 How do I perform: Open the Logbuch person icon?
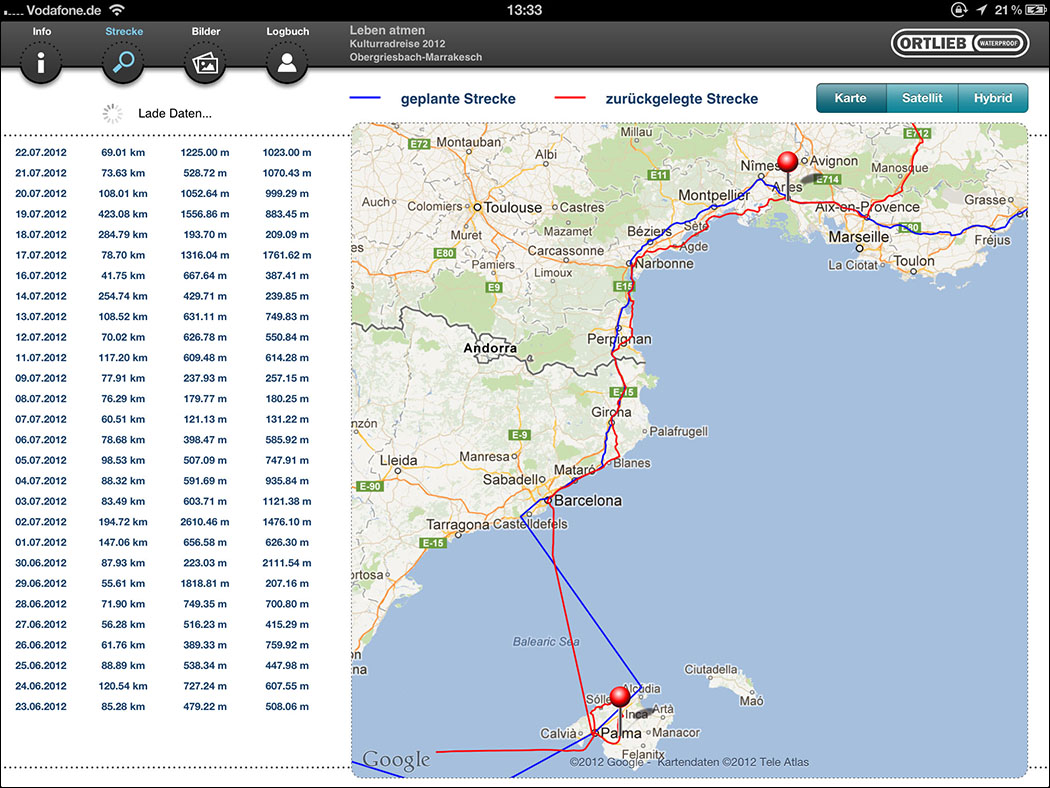287,64
